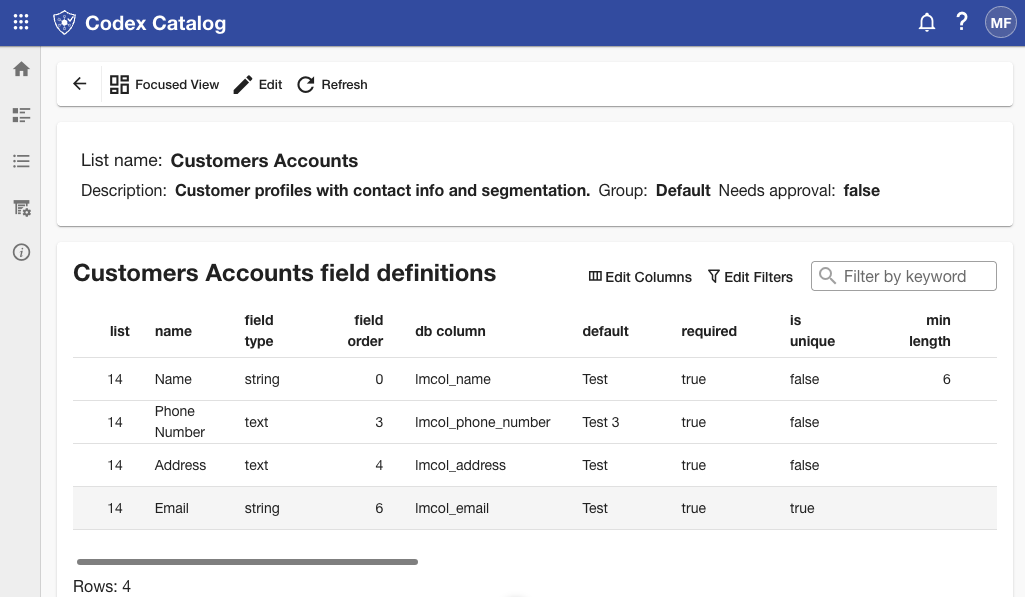1025x597 pixels.
Task: Open the lists sidebar icon
Action: point(21,161)
